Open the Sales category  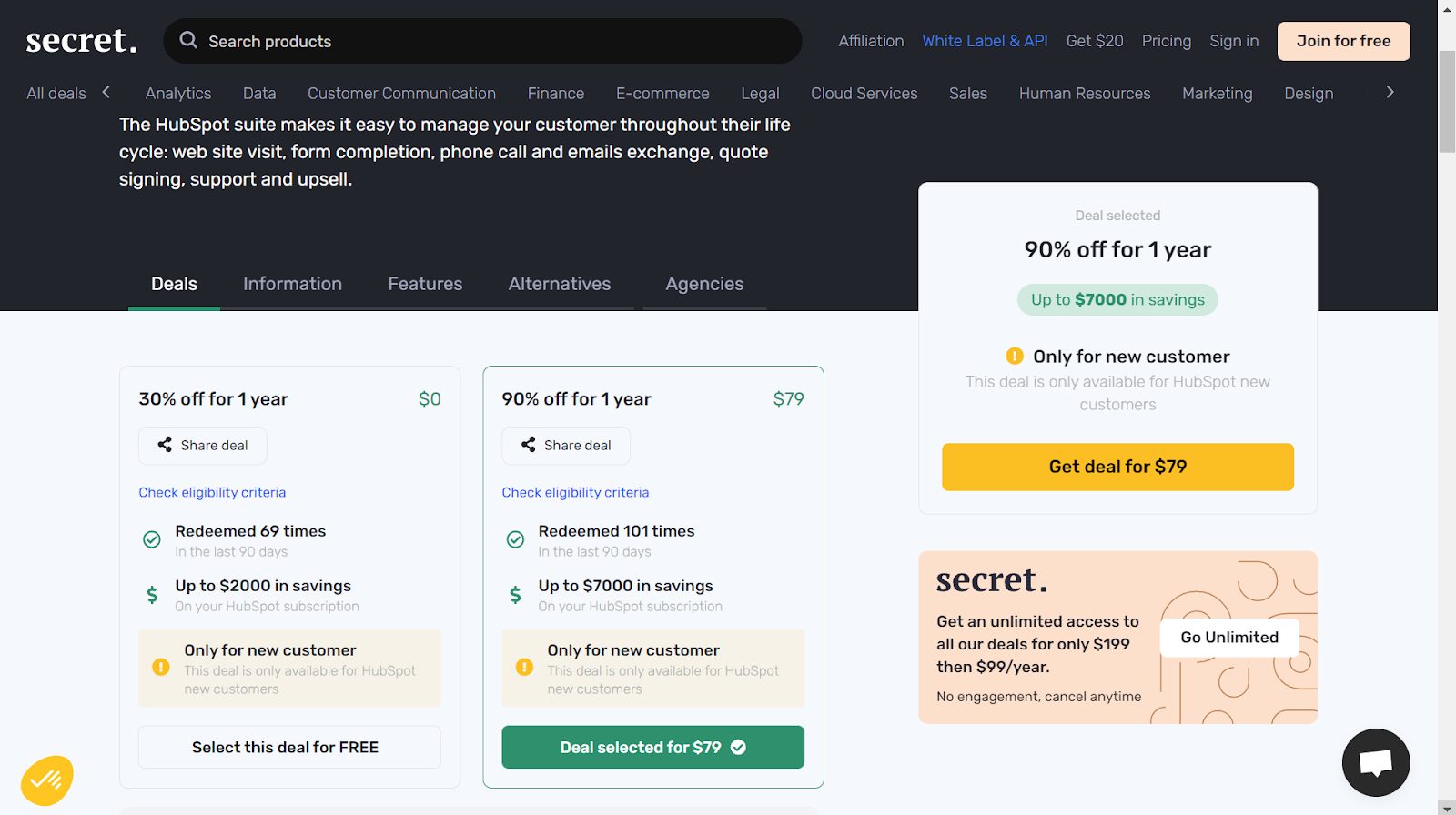(967, 93)
